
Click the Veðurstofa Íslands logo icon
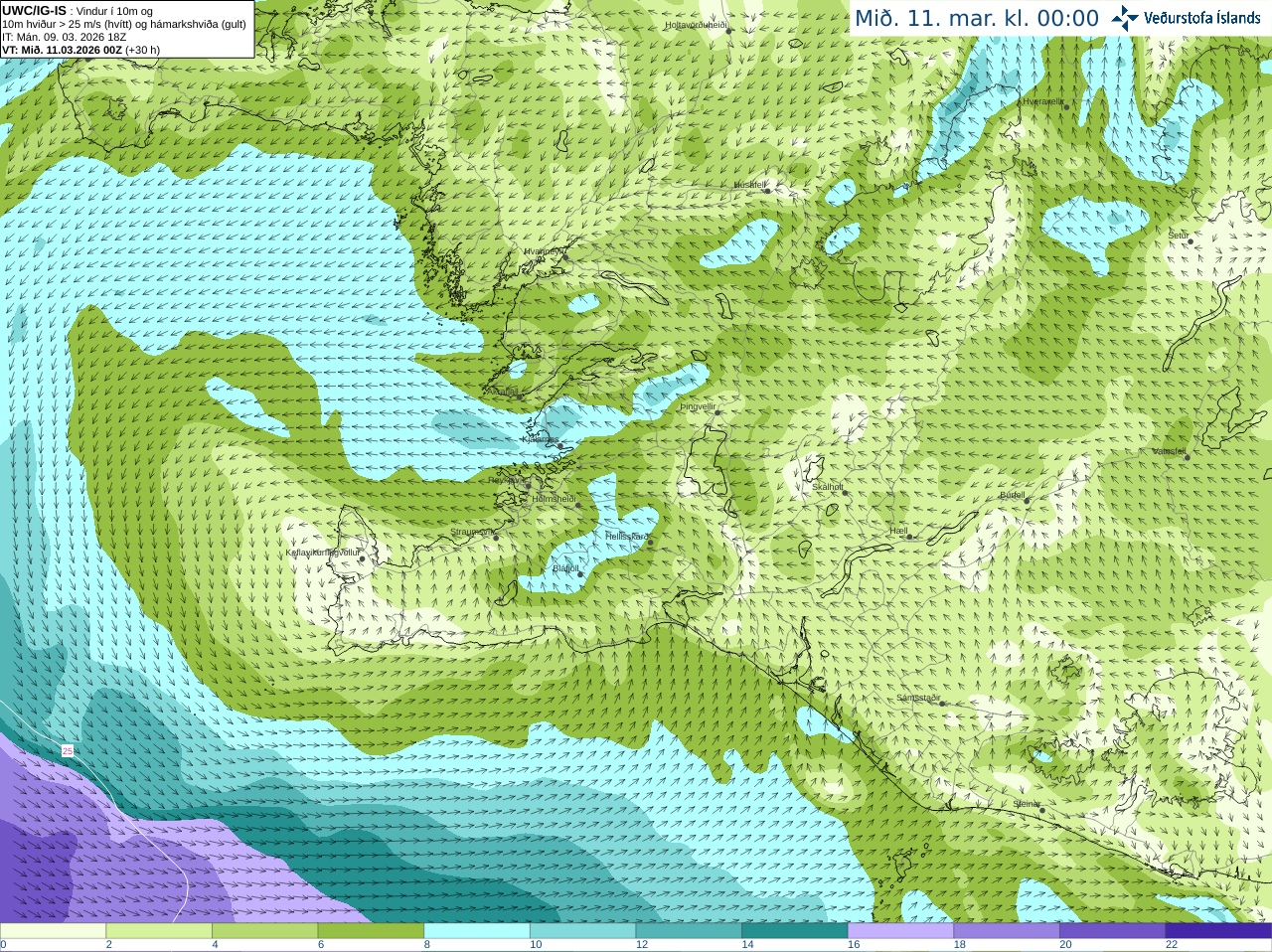pyautogui.click(x=1124, y=18)
